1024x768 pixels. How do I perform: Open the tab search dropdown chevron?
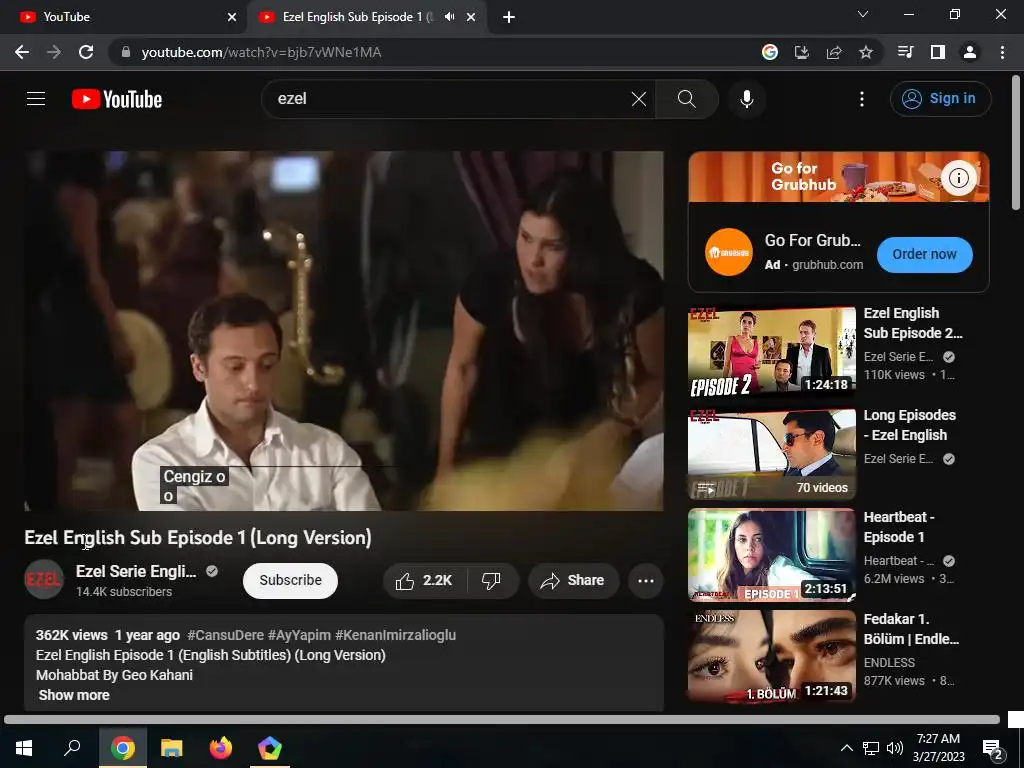click(x=863, y=14)
